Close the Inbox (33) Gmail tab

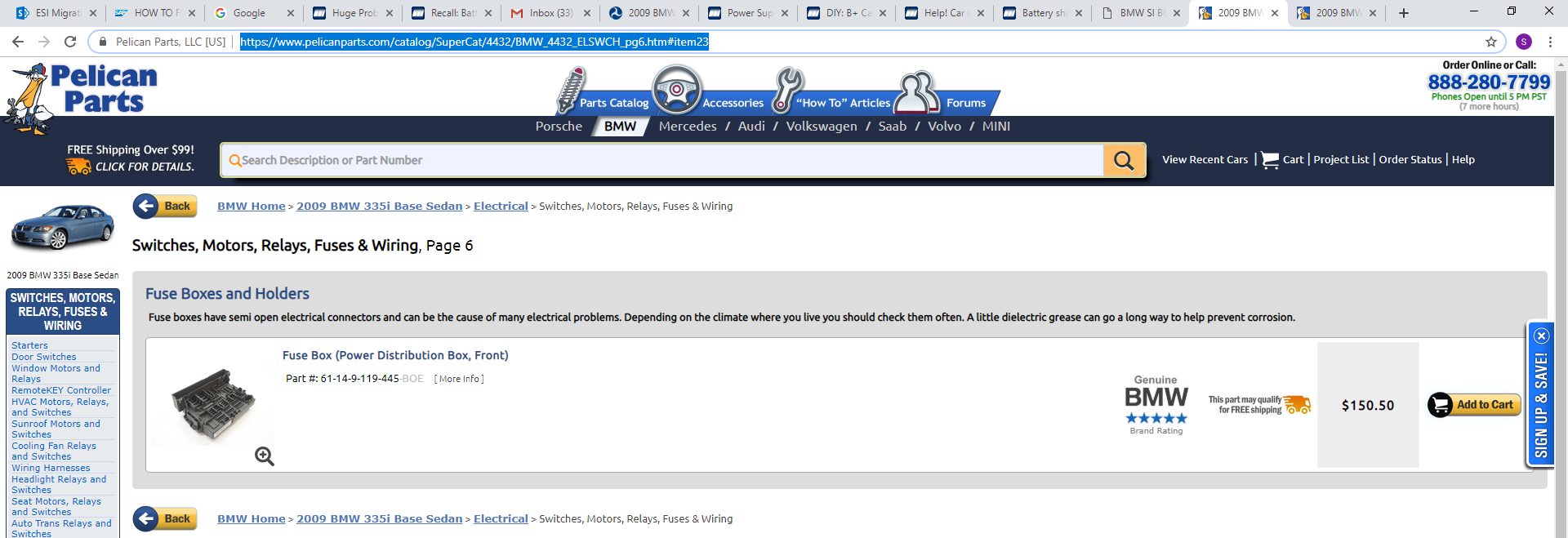pyautogui.click(x=587, y=13)
